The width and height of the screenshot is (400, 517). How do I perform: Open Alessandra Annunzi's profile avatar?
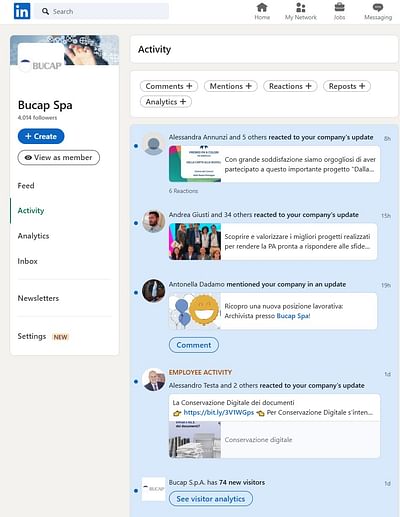pyautogui.click(x=154, y=144)
